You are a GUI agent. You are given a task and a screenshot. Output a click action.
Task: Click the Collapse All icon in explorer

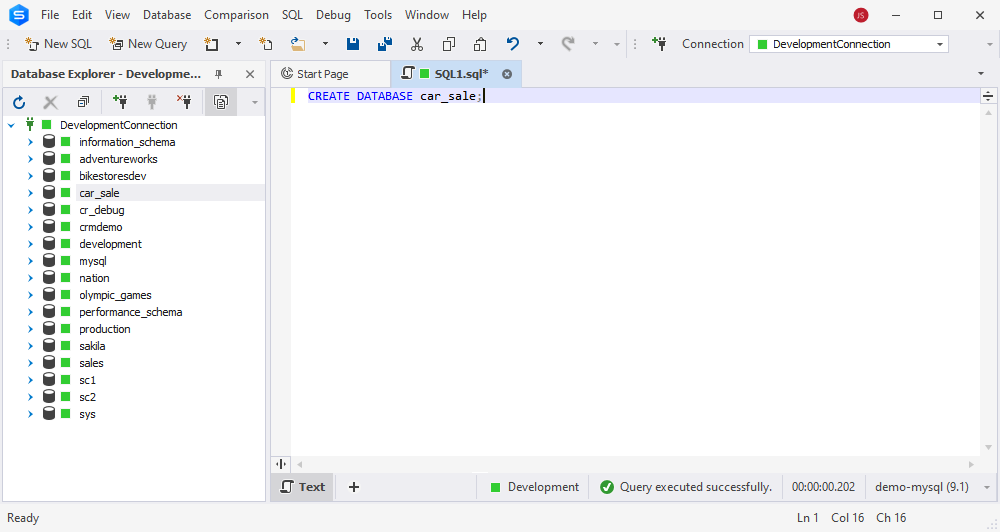(x=84, y=102)
